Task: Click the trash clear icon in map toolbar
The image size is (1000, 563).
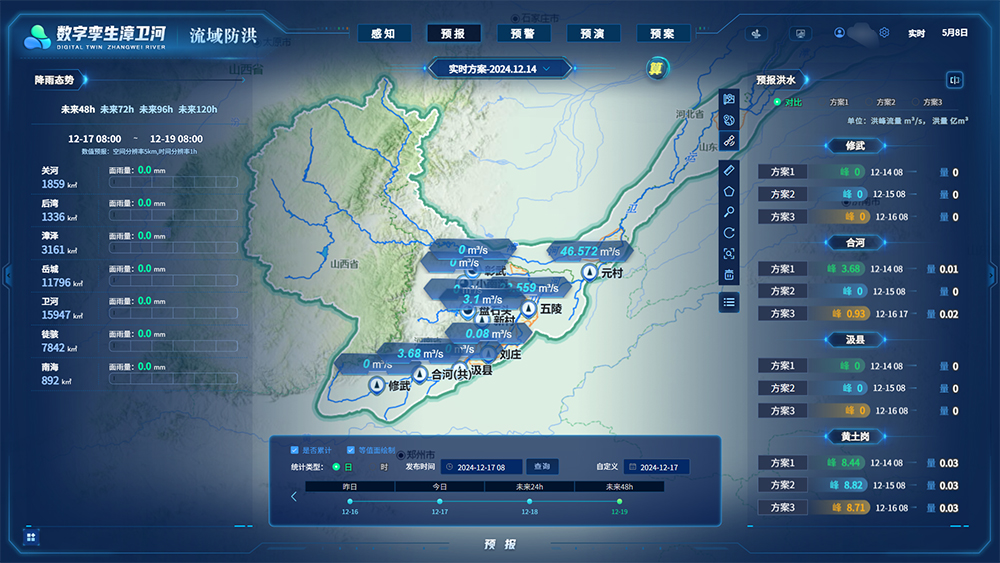Action: pyautogui.click(x=729, y=275)
